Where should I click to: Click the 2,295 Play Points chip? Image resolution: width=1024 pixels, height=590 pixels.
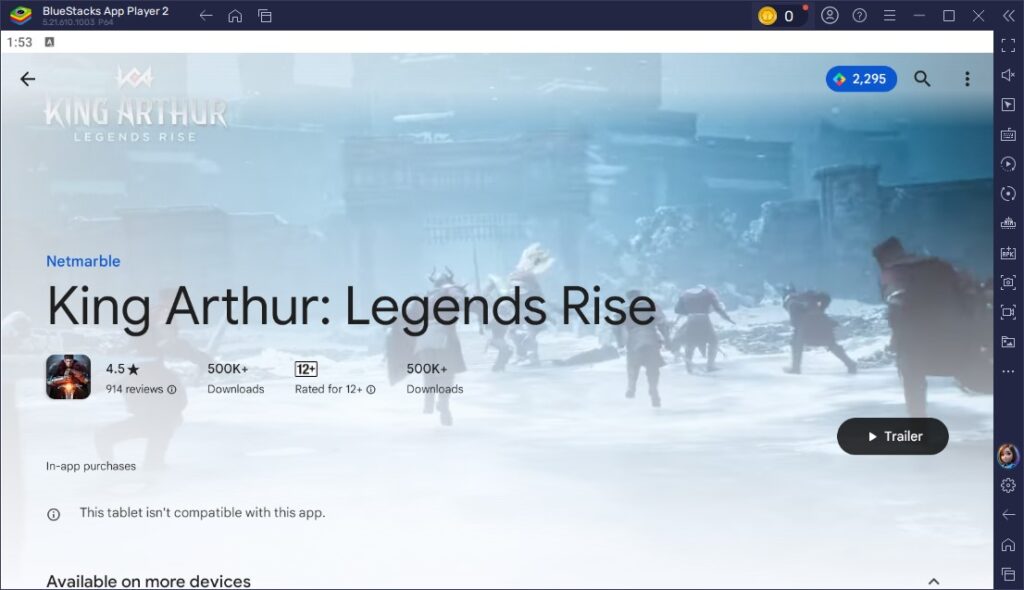click(860, 78)
